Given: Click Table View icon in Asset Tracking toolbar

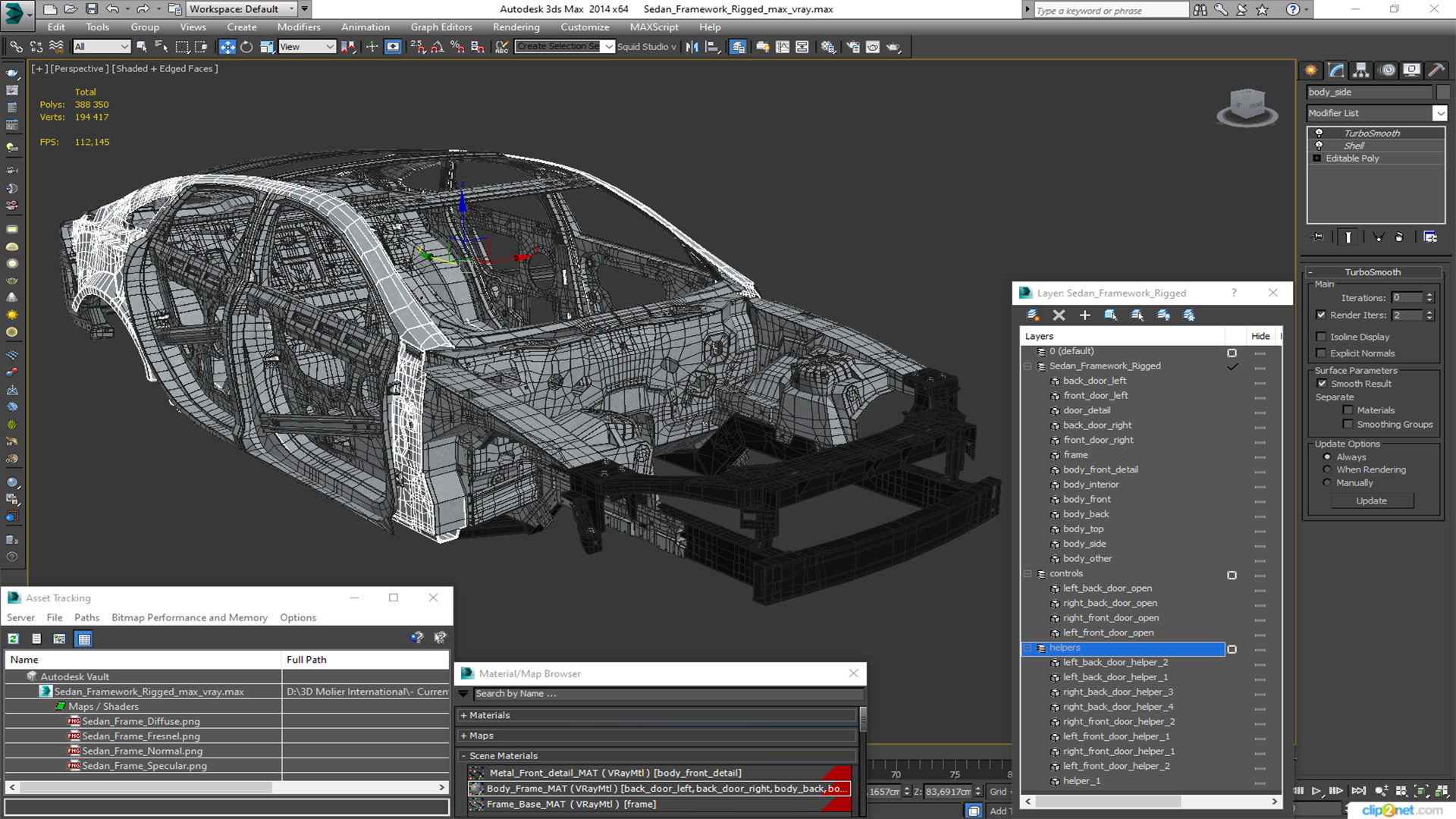Looking at the screenshot, I should pyautogui.click(x=83, y=639).
